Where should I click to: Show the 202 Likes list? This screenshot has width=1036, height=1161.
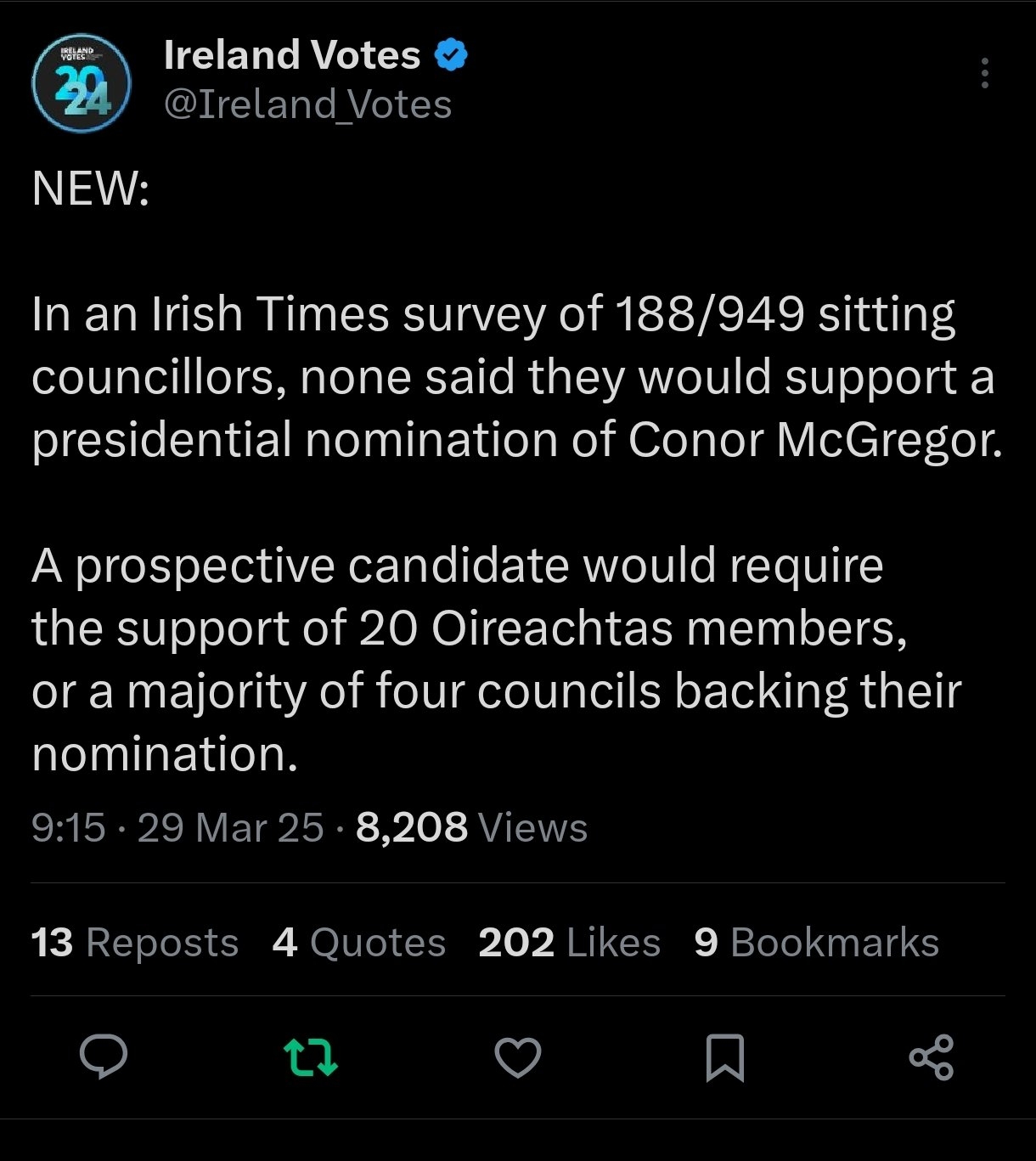click(569, 943)
